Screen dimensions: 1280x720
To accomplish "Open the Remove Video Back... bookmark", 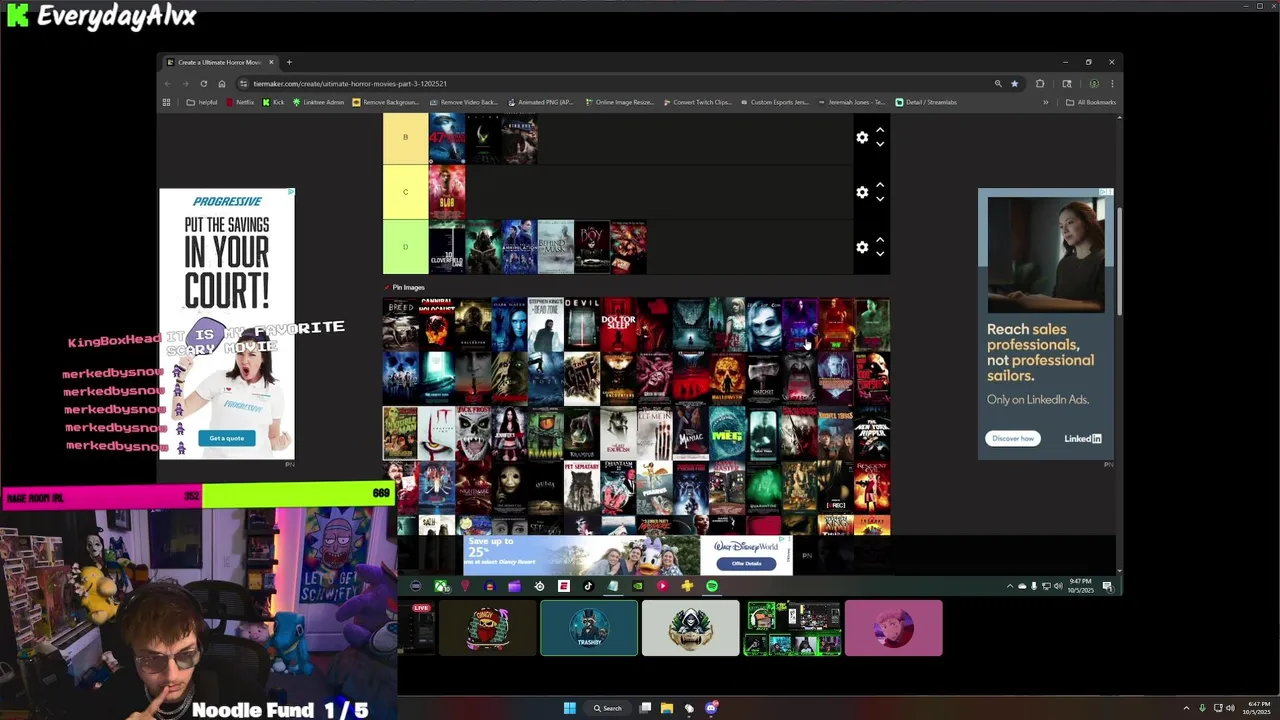I will (463, 102).
